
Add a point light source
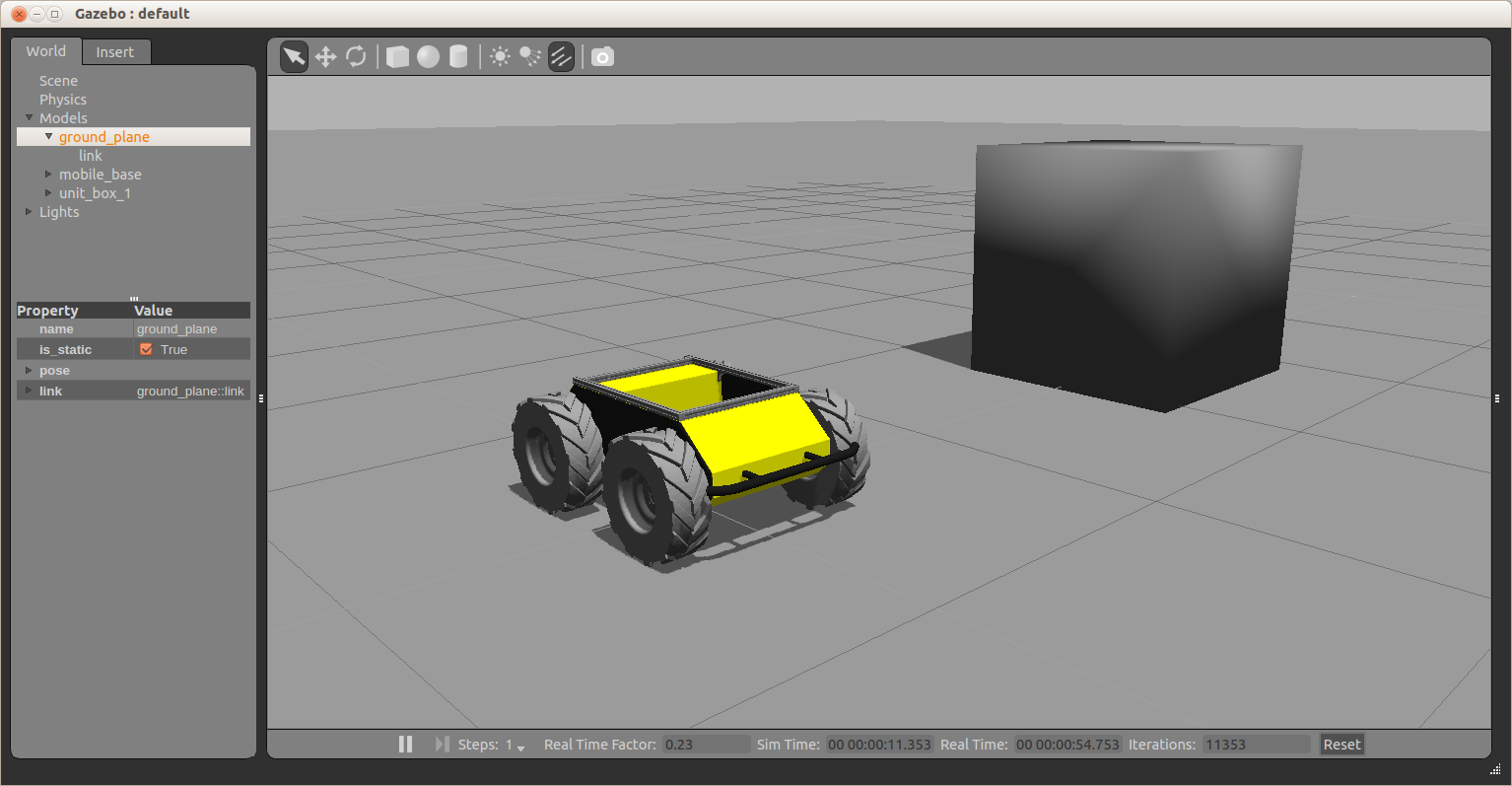click(500, 57)
